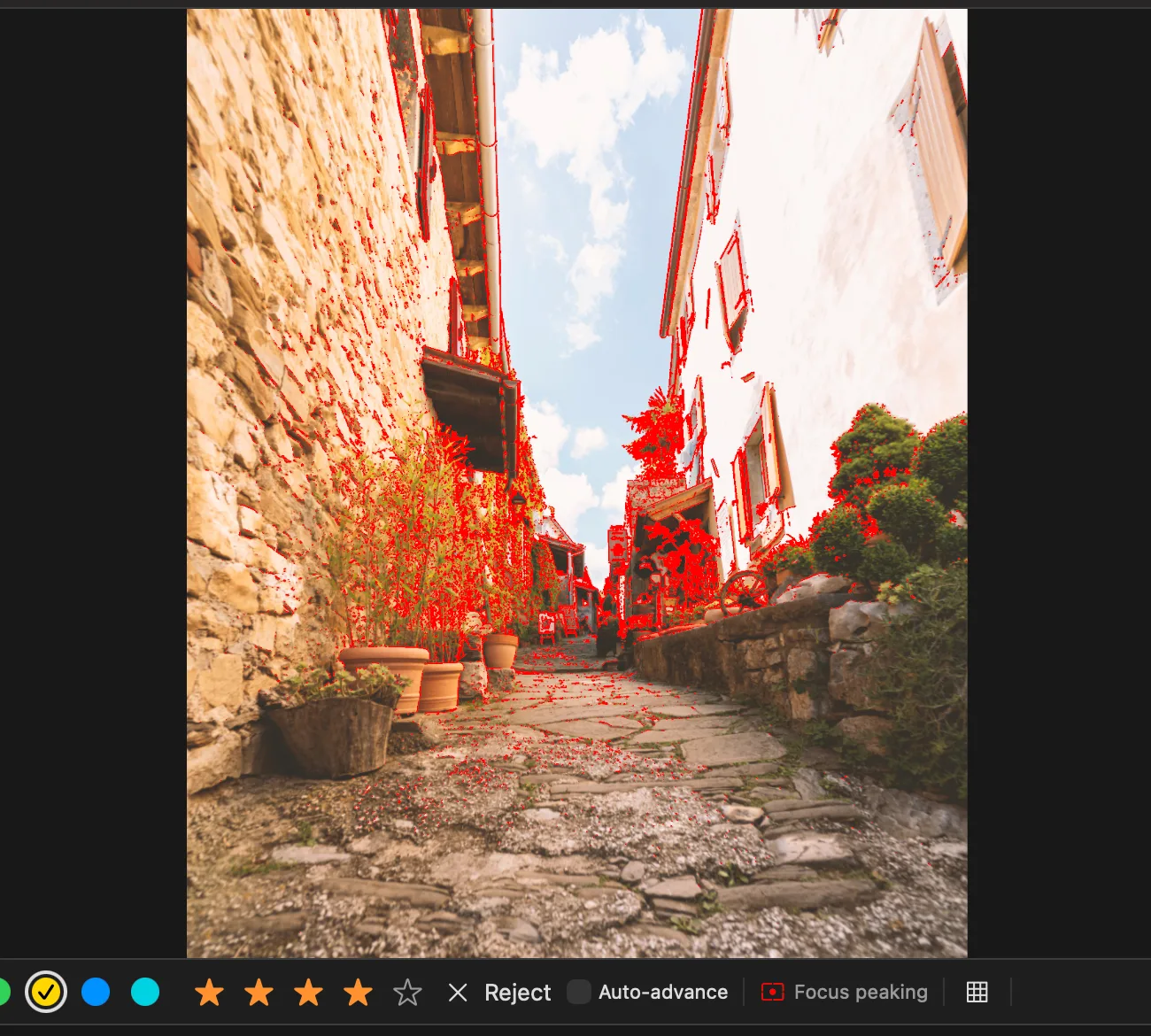Click the Reject label
This screenshot has width=1151, height=1036.
point(518,993)
